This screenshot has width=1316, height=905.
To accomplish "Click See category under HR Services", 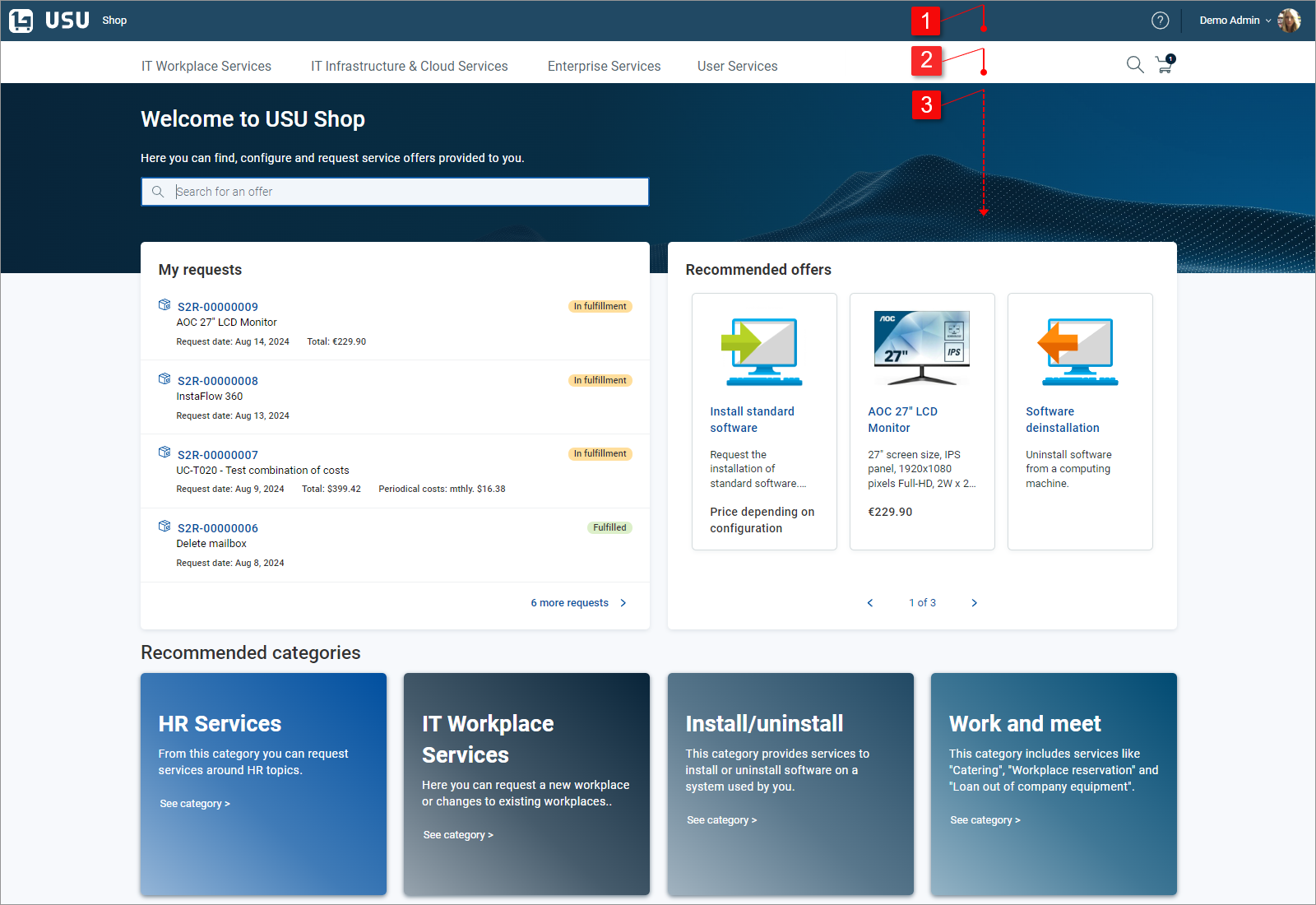I will click(x=195, y=804).
